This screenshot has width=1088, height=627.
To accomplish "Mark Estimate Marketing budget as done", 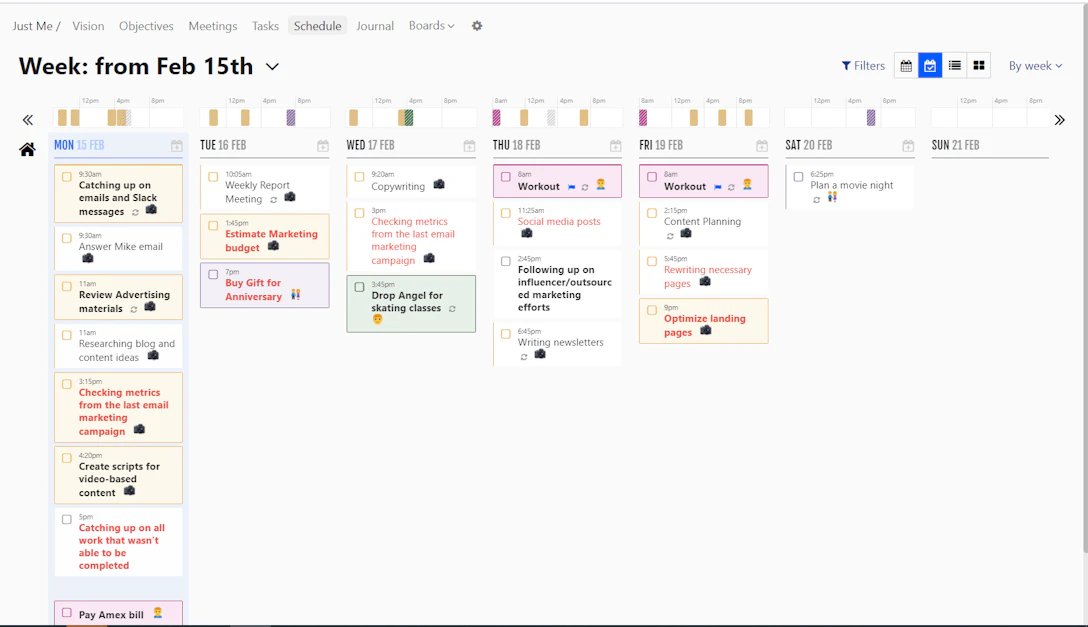I will 213,225.
